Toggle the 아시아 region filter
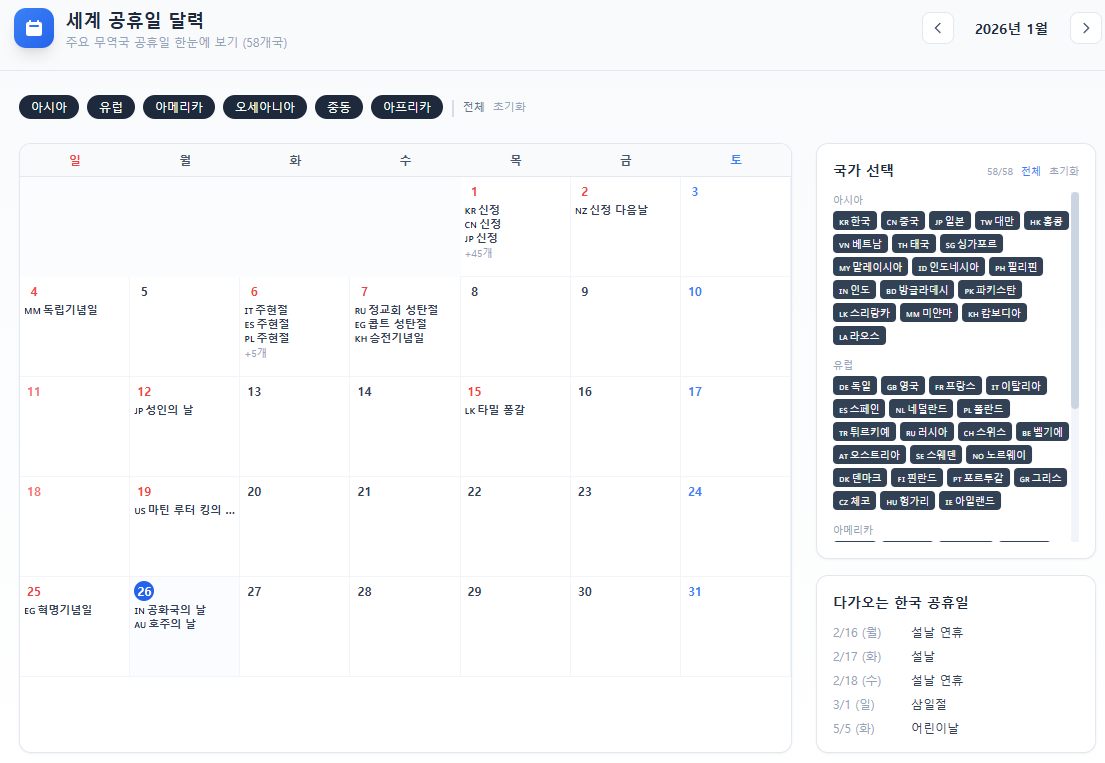 49,107
